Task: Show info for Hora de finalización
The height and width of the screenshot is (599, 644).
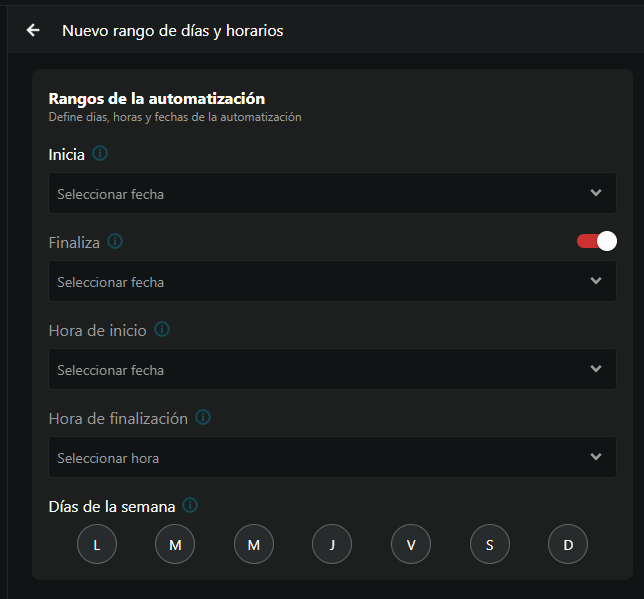Action: click(x=203, y=418)
